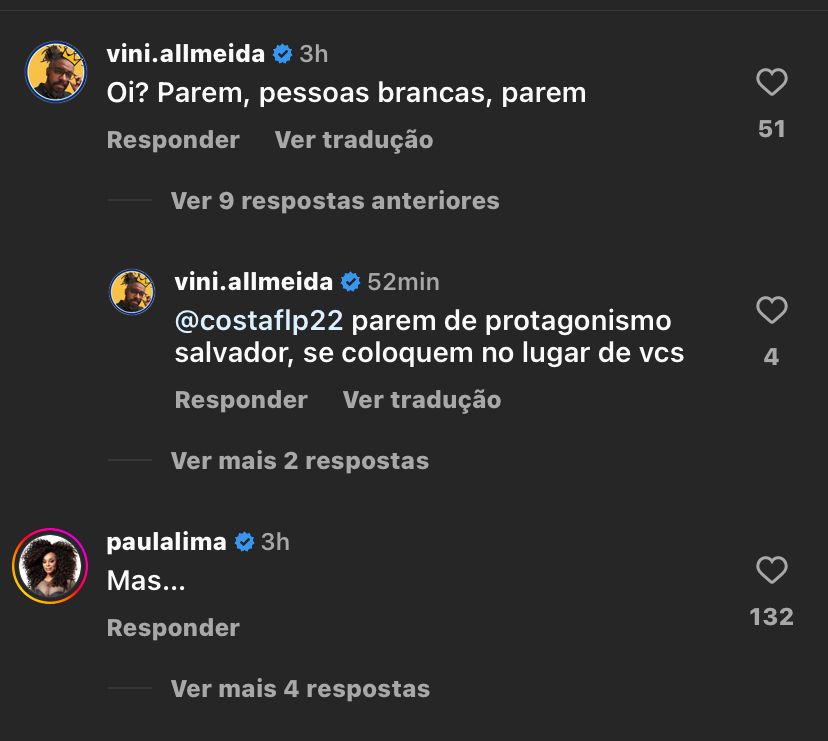Click vini.allmeida's avatar on the 52min reply

click(x=132, y=292)
